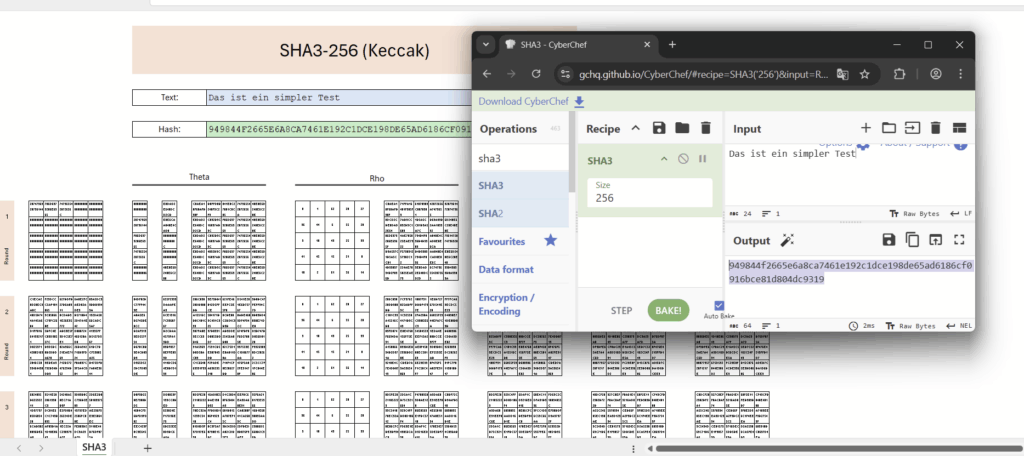Viewport: 1024px width, 456px height.
Task: Set breakpoint pause icon on SHA3 step
Action: tap(703, 159)
